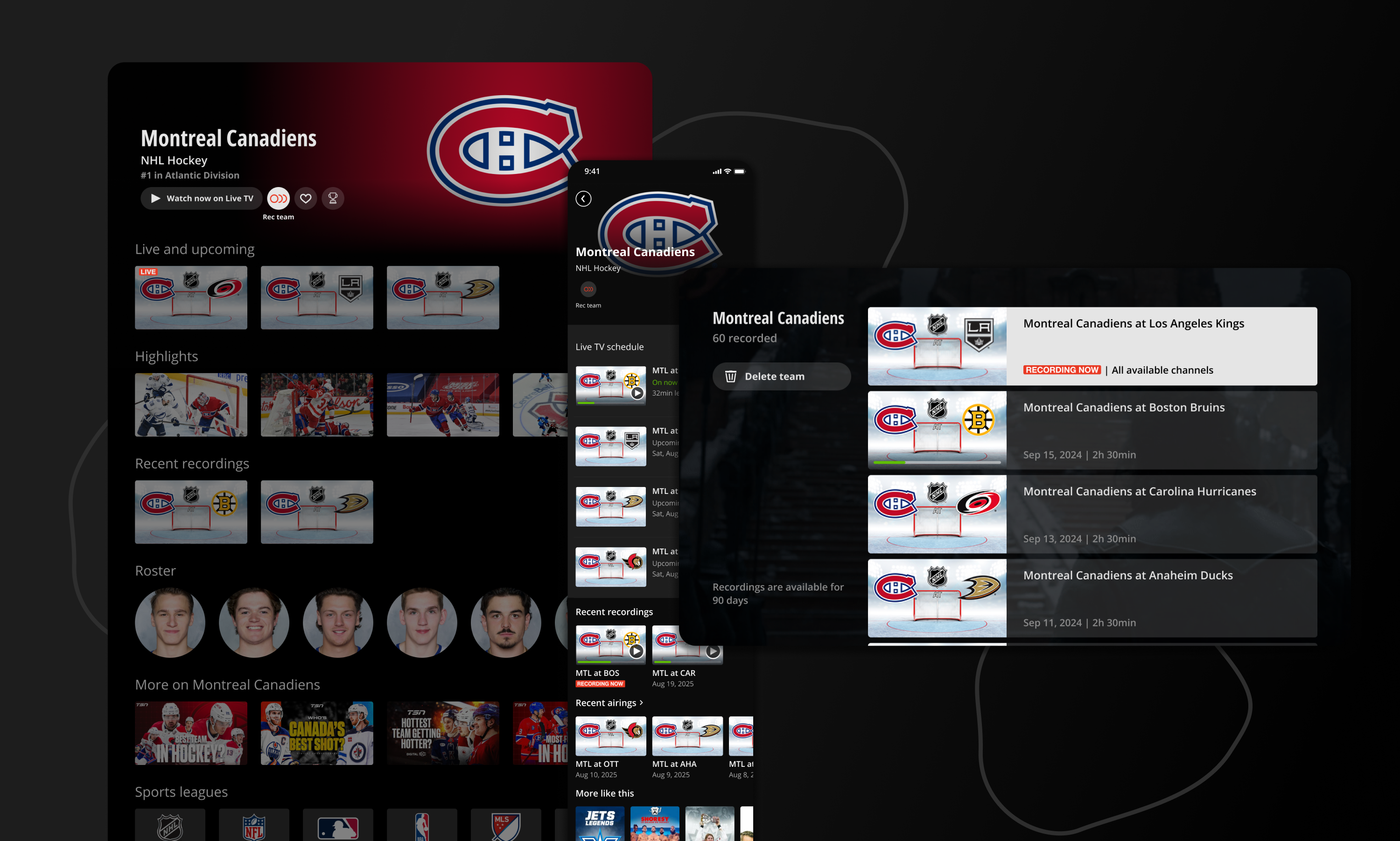Open upcoming MTL at Anaheim on mobile schedule
Screen dimensions: 1400x841
coord(610,506)
